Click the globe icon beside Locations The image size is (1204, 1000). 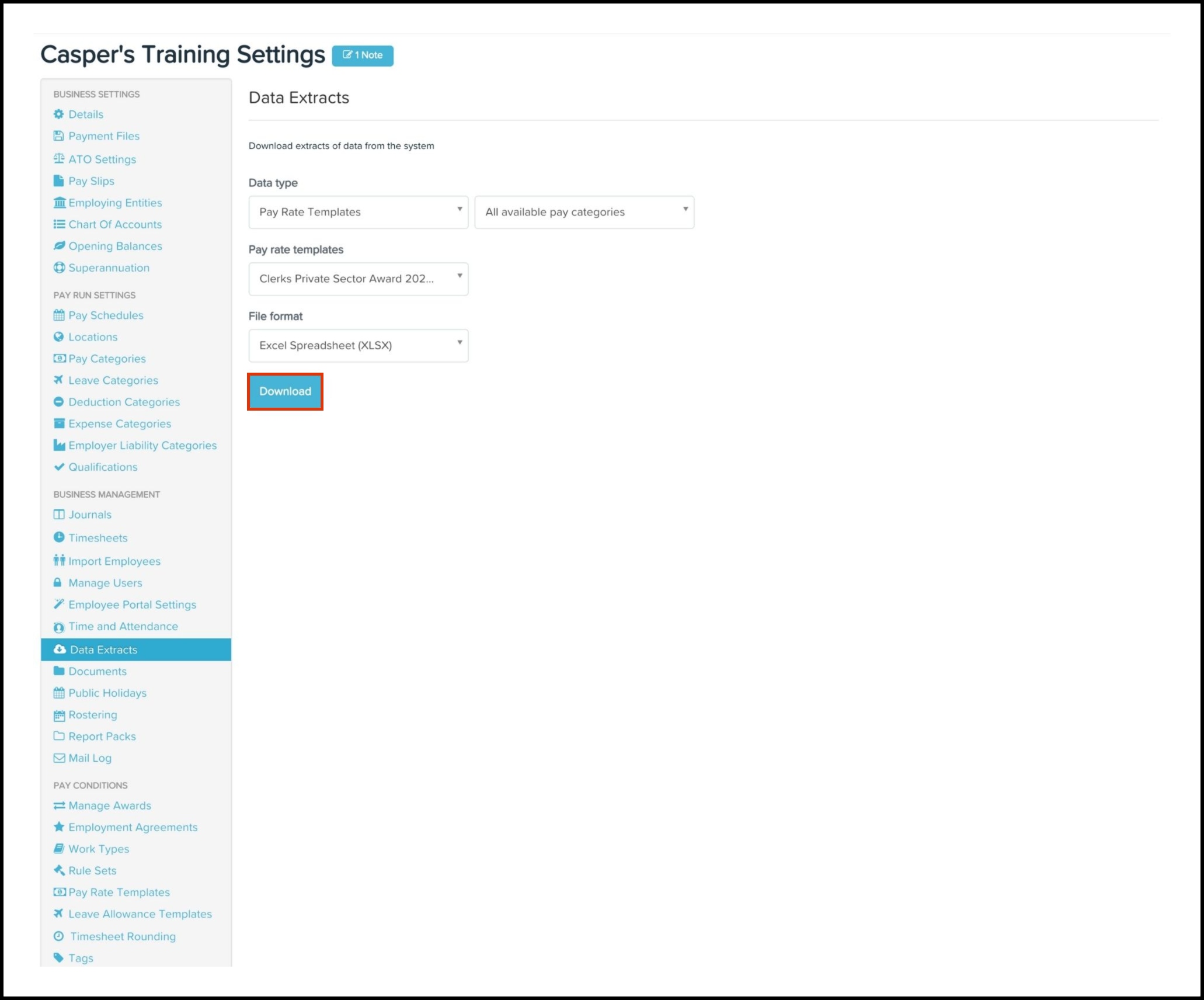(x=58, y=337)
